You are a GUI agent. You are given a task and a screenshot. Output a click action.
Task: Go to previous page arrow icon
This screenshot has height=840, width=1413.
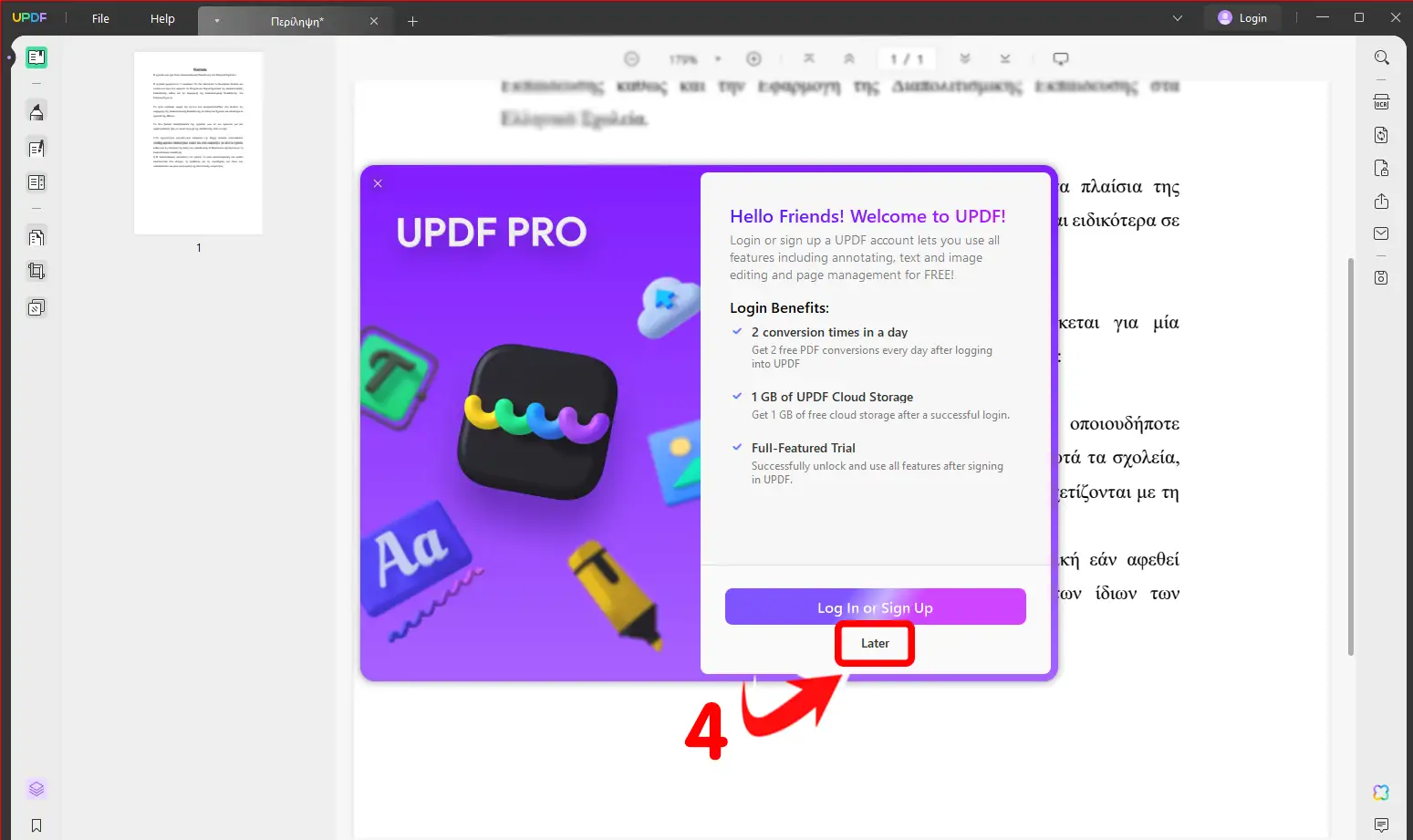(x=849, y=58)
